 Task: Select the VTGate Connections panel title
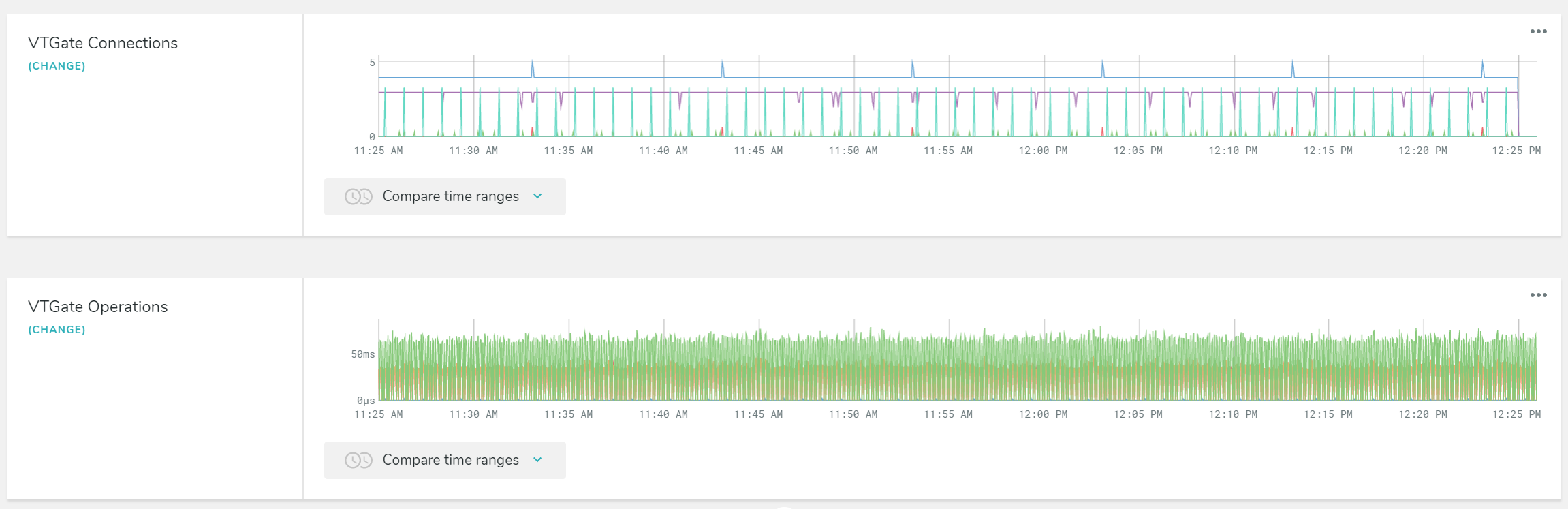[x=103, y=43]
